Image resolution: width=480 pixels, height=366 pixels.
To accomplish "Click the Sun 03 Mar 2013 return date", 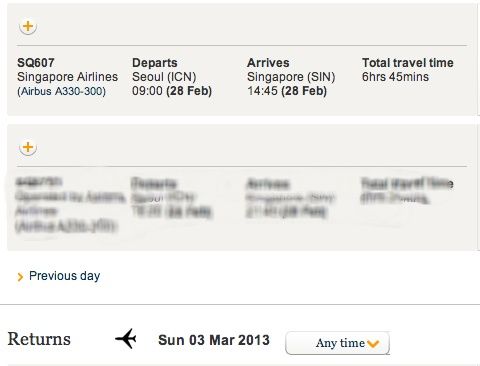I will point(214,340).
